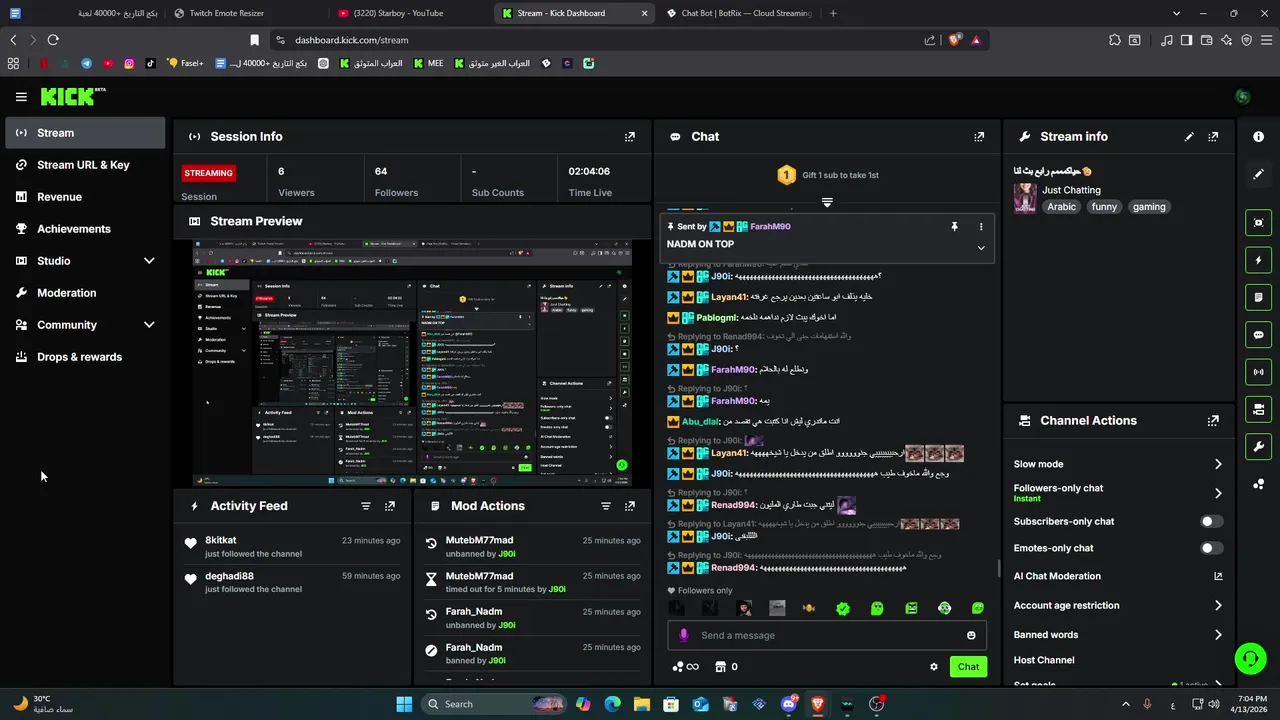Open Drops & rewards in sidebar
The image size is (1280, 720).
(x=85, y=357)
